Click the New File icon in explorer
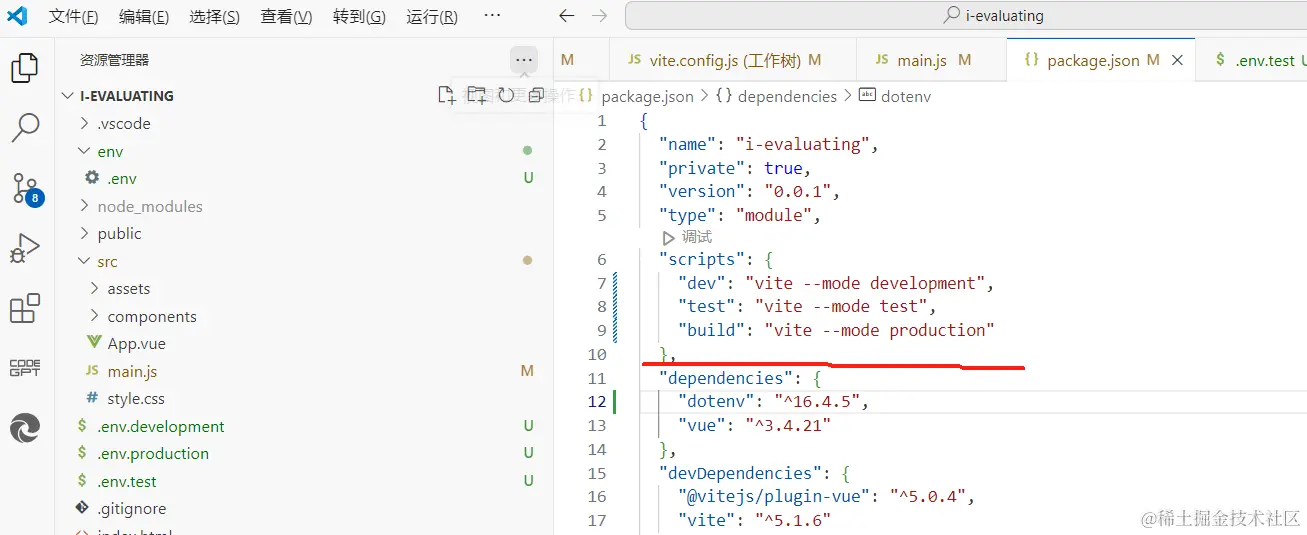The width and height of the screenshot is (1307, 535). 447,95
